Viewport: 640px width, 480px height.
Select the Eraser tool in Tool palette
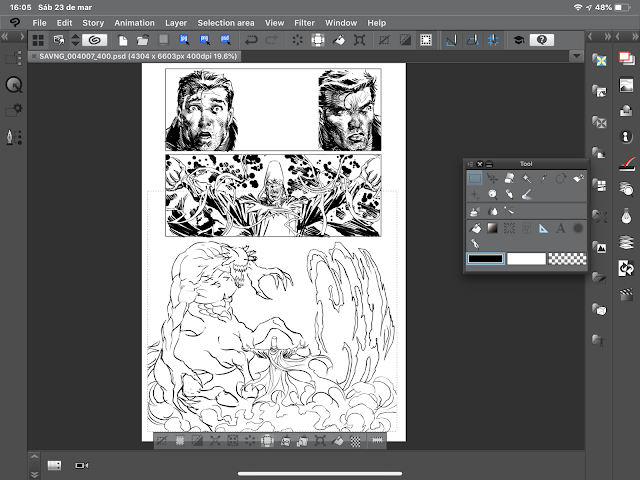click(x=509, y=178)
